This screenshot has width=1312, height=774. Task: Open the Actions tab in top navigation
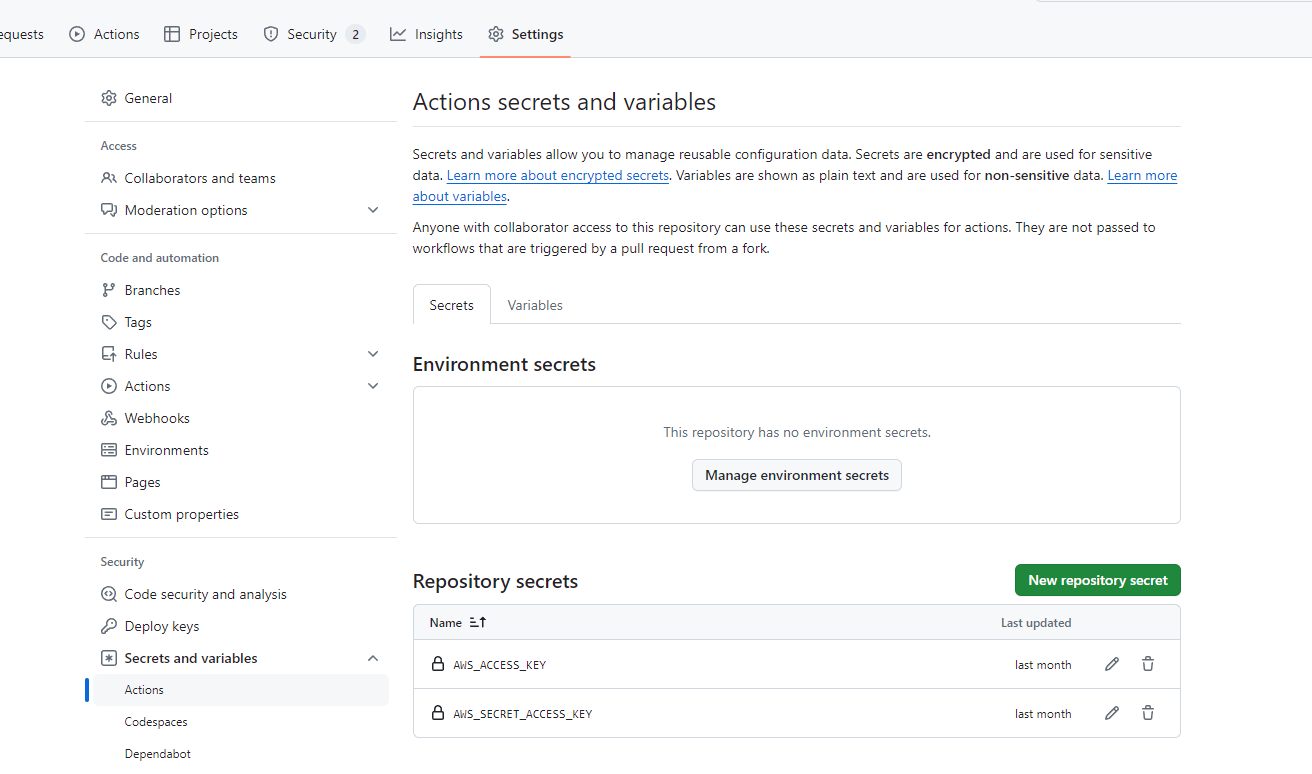(x=104, y=34)
